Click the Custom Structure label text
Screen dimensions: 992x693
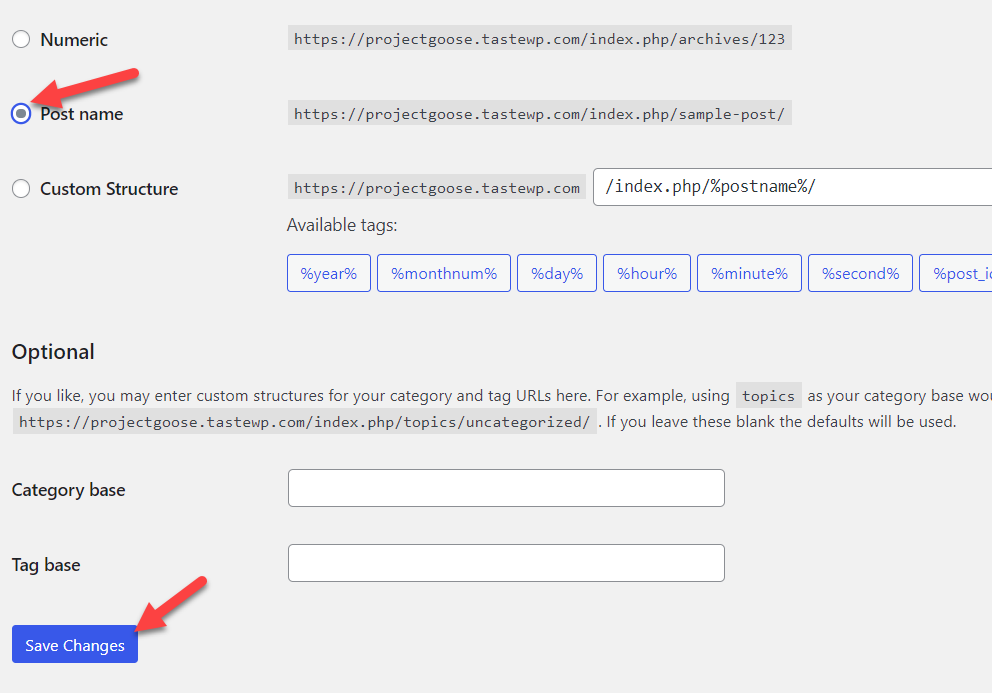(x=109, y=189)
